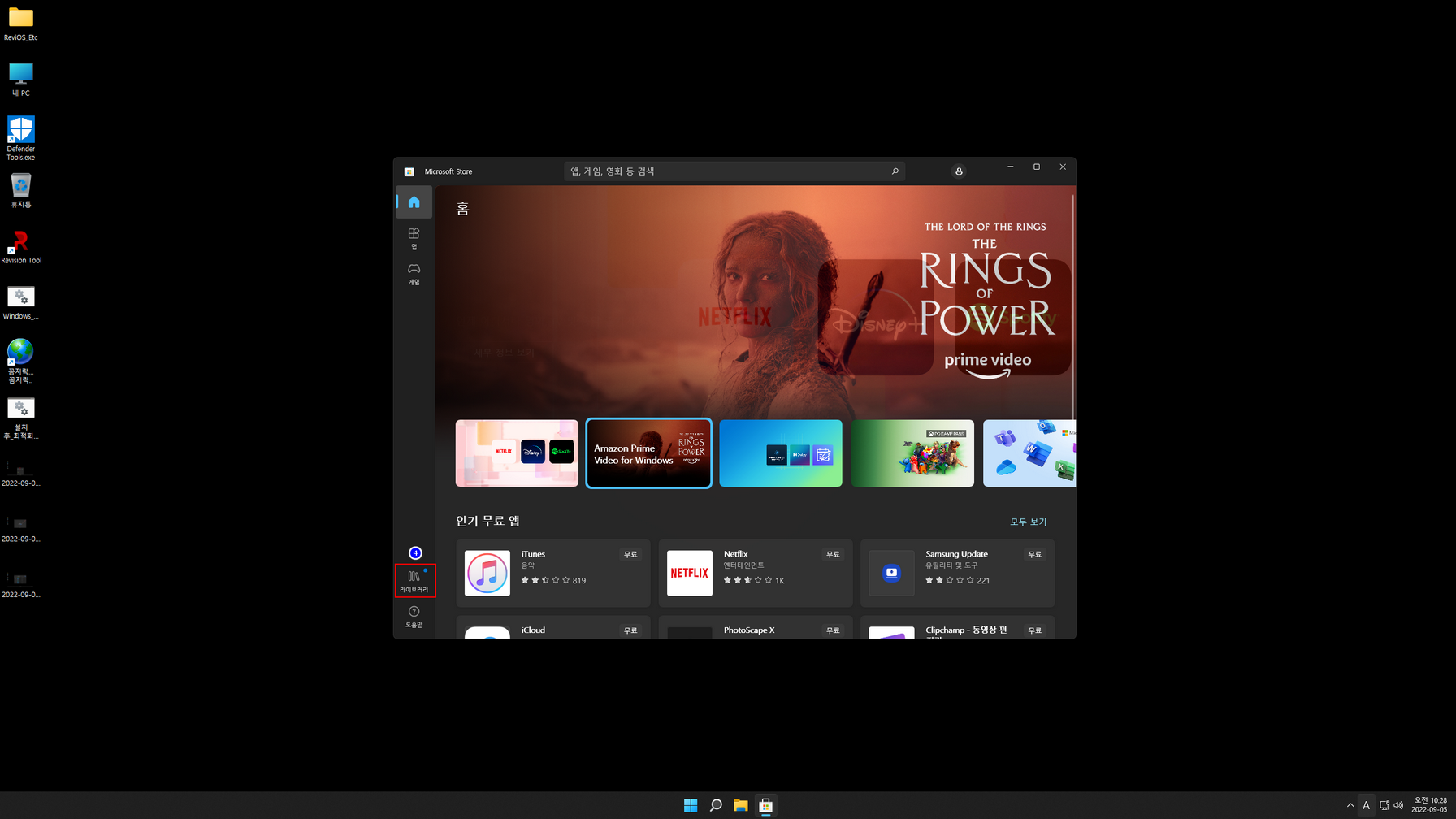Toggle the input language A indicator
Viewport: 1456px width, 819px height.
(x=1366, y=805)
